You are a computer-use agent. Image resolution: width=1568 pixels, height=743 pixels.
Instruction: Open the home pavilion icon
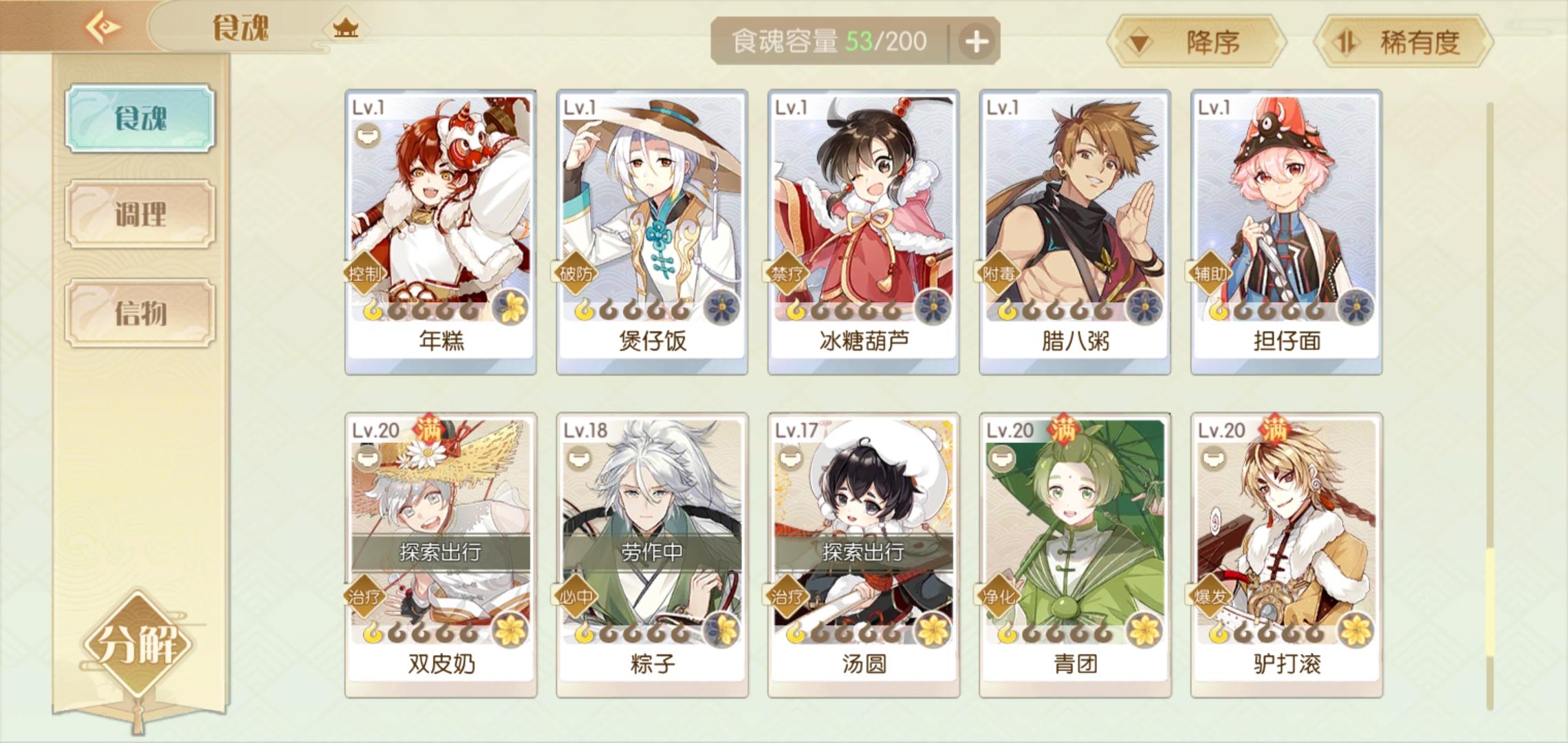345,28
